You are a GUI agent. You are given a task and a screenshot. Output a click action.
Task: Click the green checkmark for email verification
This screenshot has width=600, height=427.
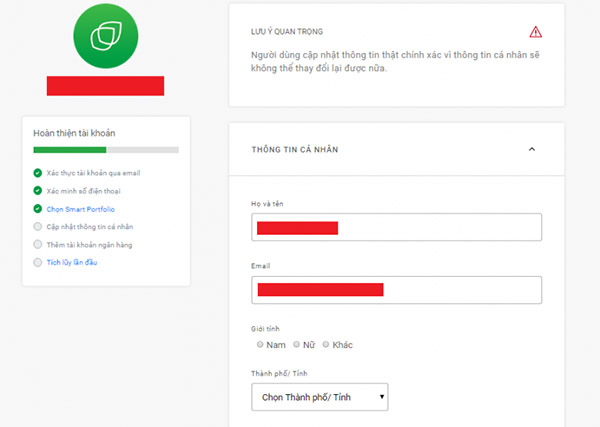click(37, 173)
